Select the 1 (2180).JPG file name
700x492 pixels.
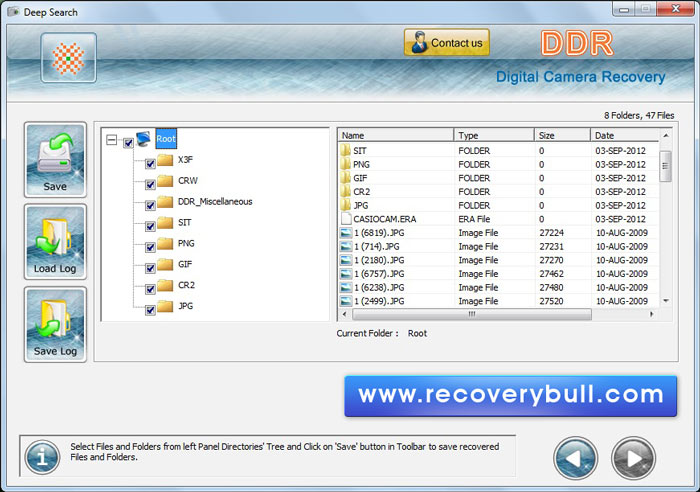click(379, 260)
